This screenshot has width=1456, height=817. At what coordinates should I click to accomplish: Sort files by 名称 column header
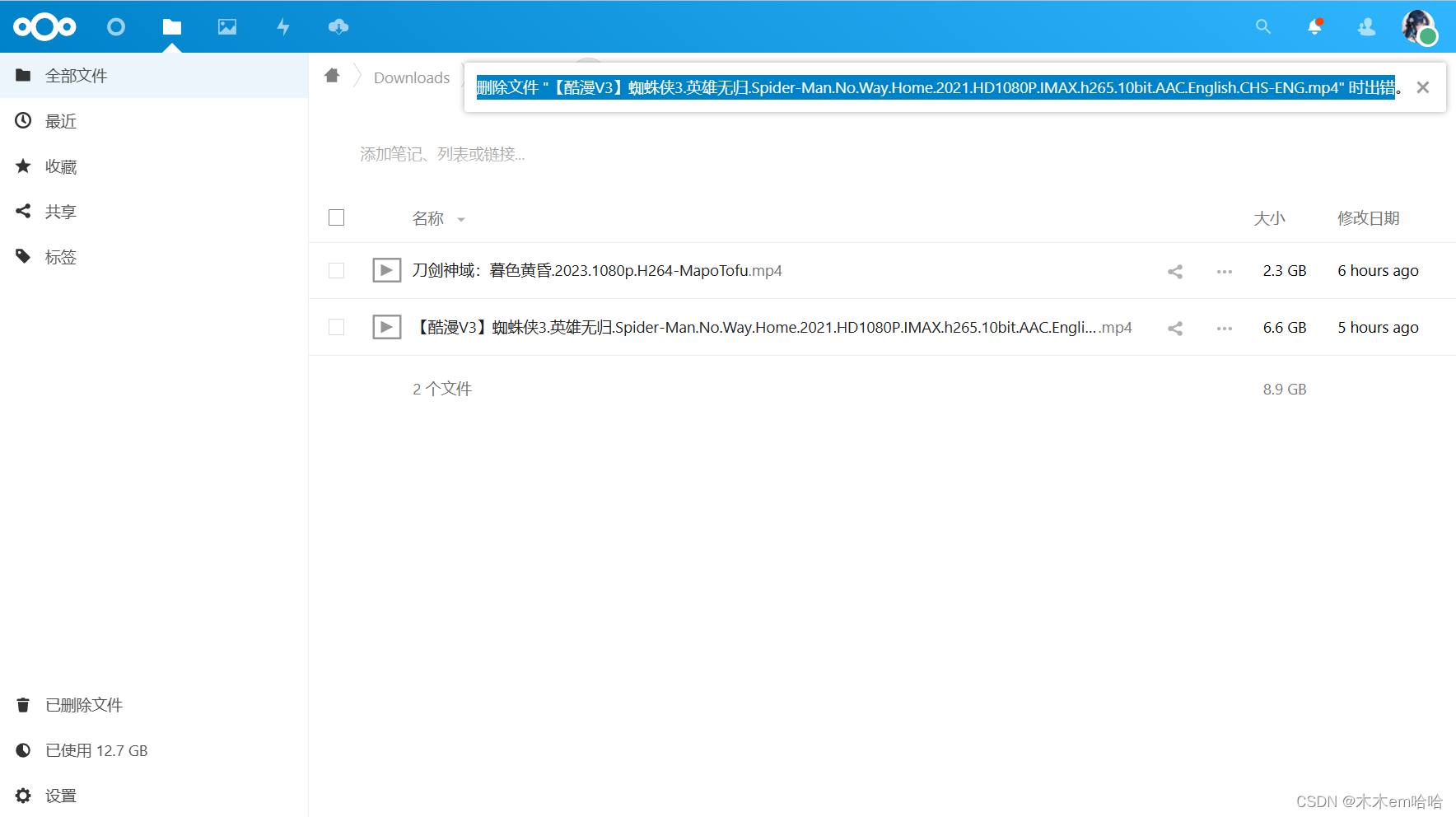[x=428, y=218]
